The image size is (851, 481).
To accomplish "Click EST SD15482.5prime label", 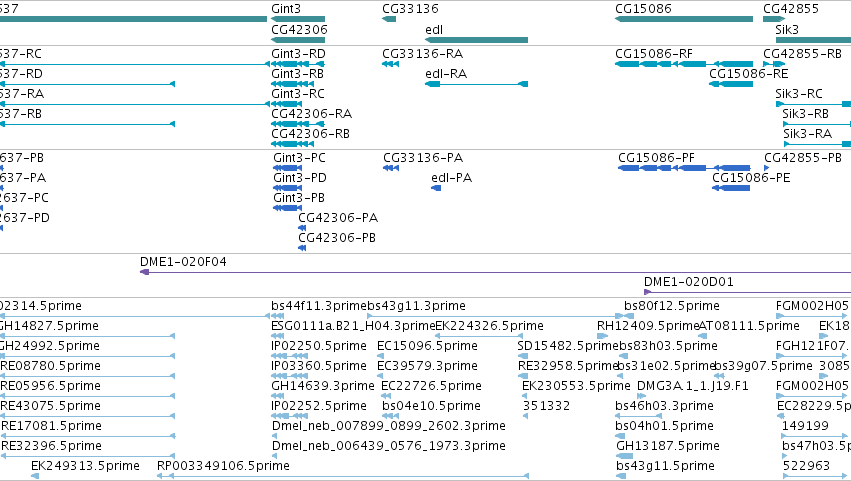I will coord(568,346).
